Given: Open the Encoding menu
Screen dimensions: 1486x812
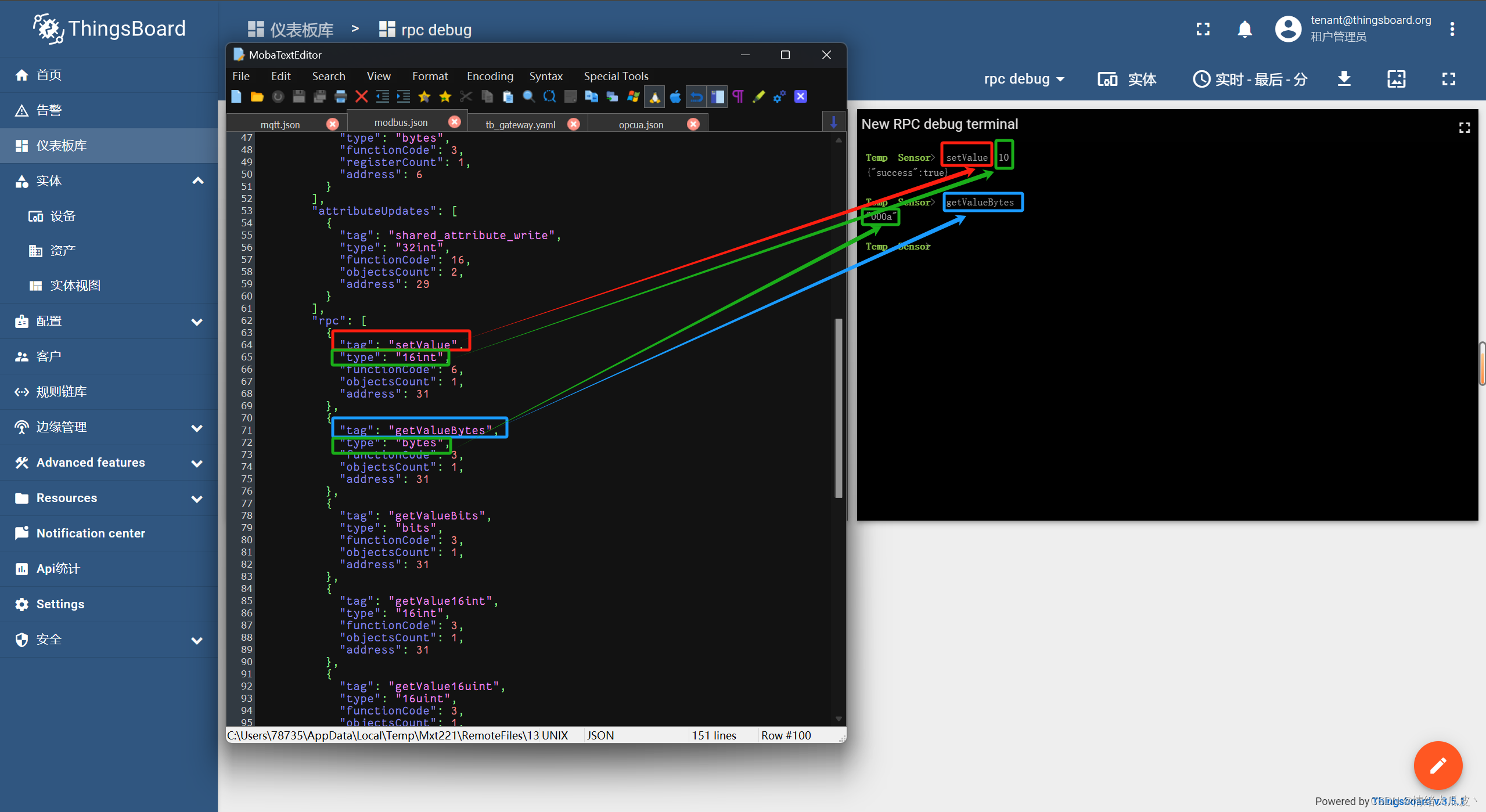Looking at the screenshot, I should [x=490, y=76].
